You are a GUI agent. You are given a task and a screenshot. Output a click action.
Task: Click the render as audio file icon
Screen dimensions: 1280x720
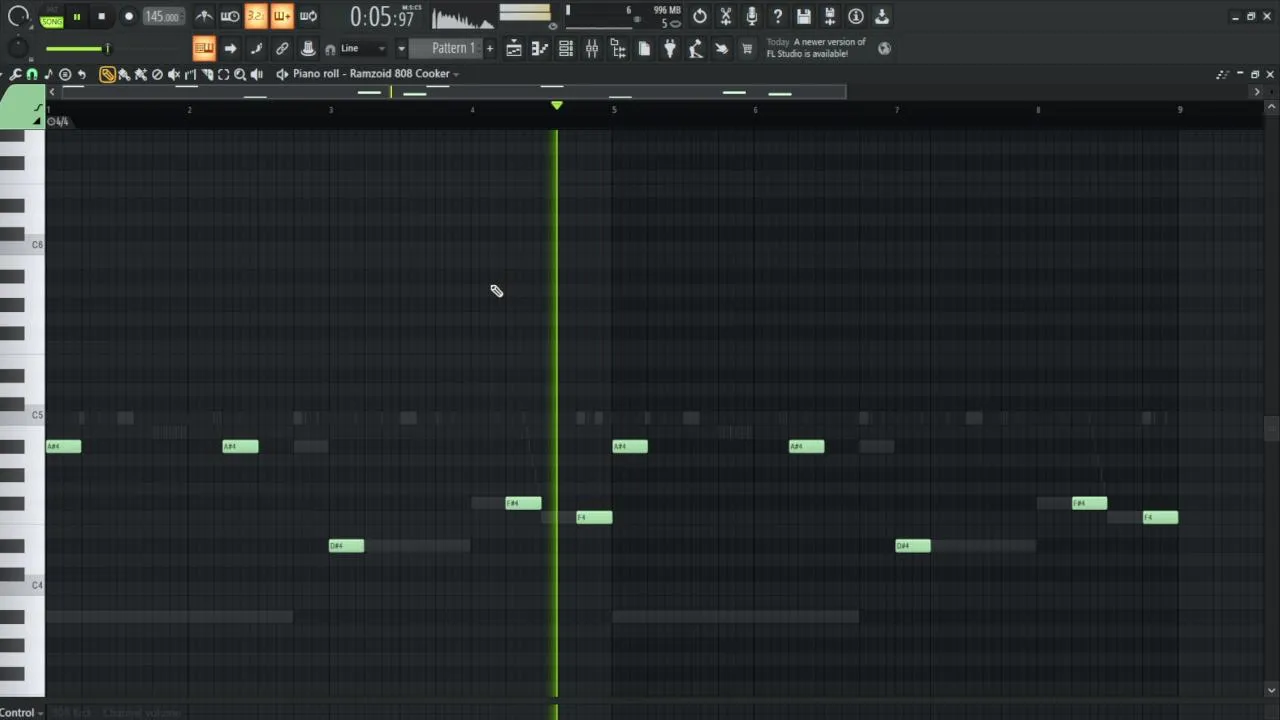pyautogui.click(x=830, y=16)
